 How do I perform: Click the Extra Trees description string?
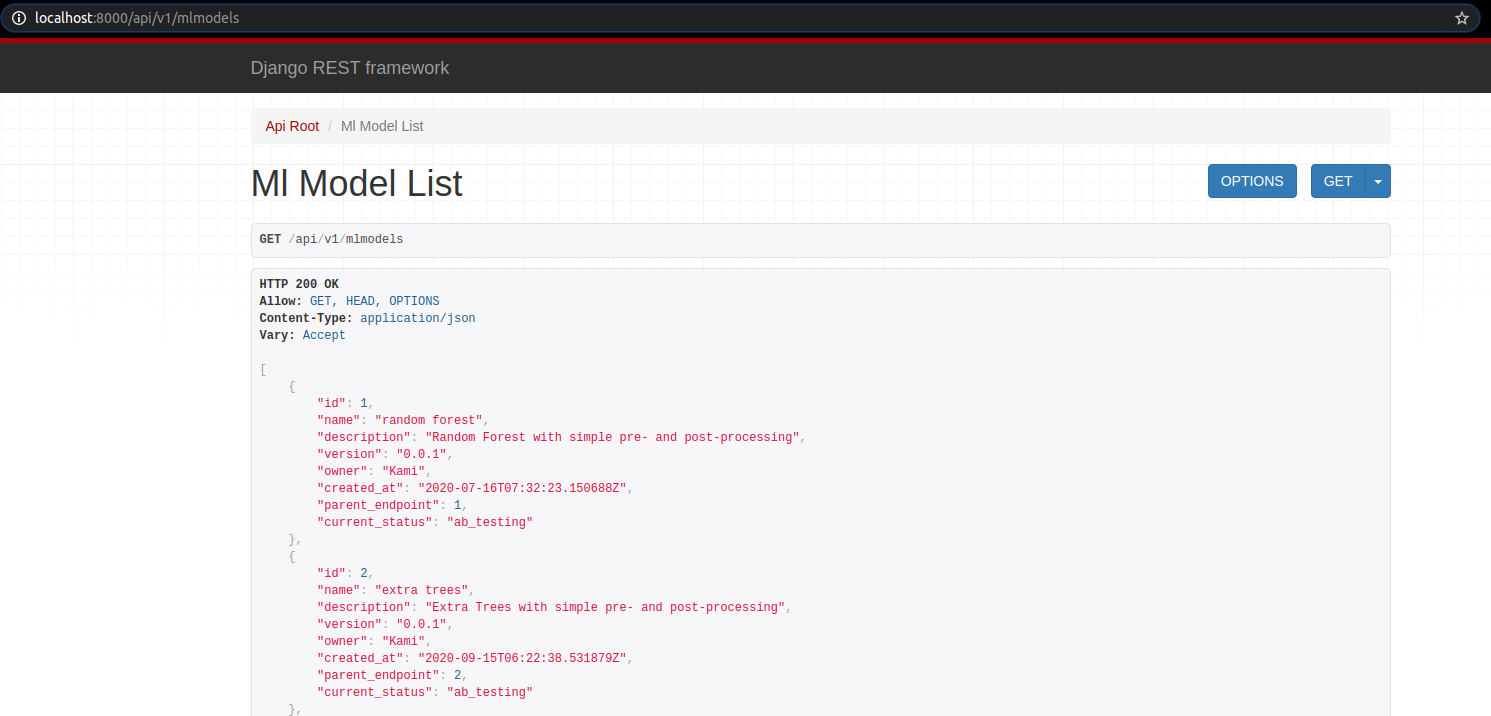coord(606,607)
